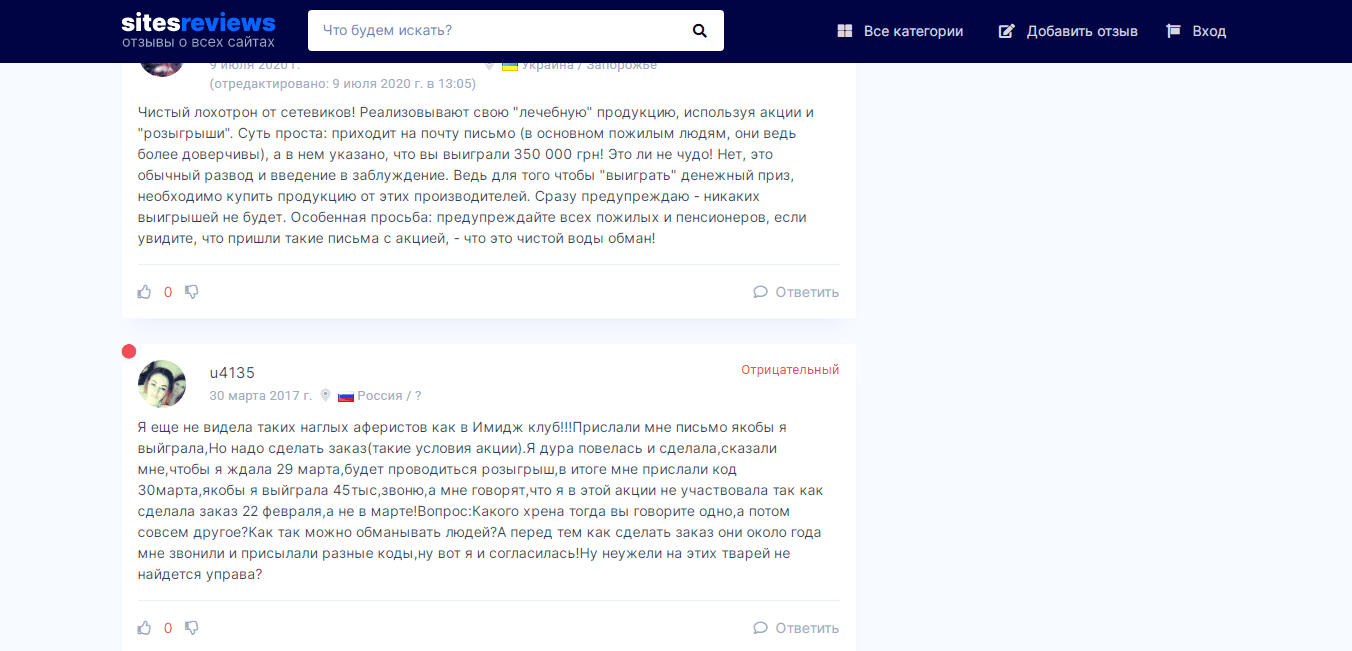Viewport: 1352px width, 651px height.
Task: Thumbs down the review by u4135
Action: coord(192,628)
